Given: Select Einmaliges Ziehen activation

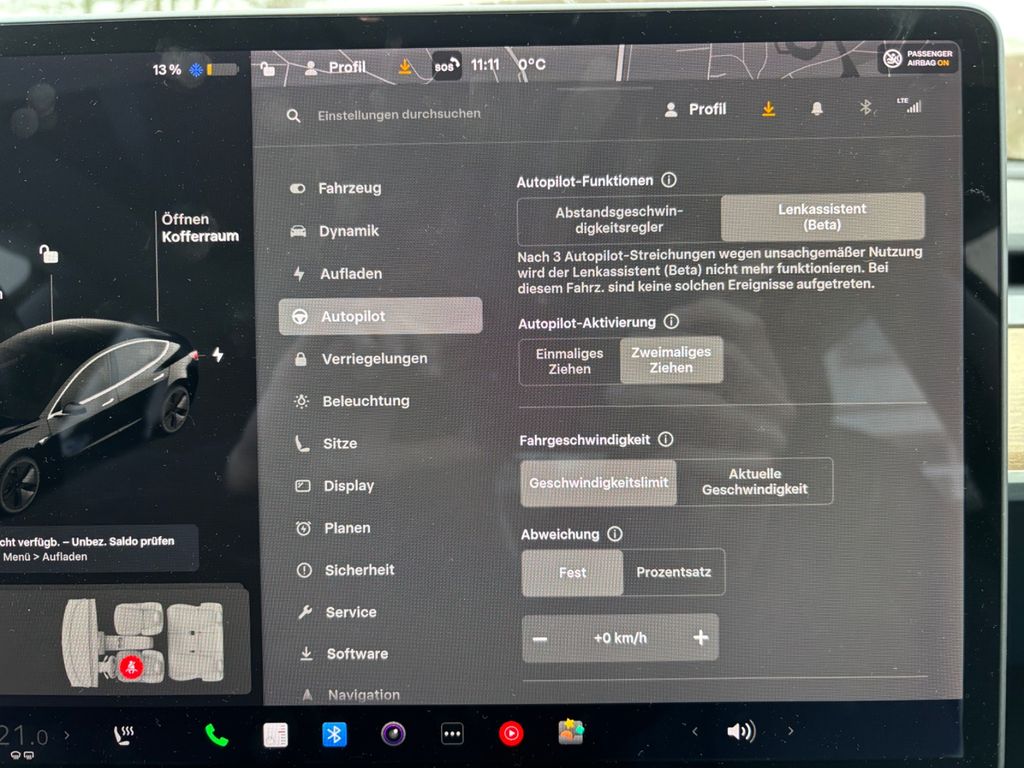Looking at the screenshot, I should point(569,361).
